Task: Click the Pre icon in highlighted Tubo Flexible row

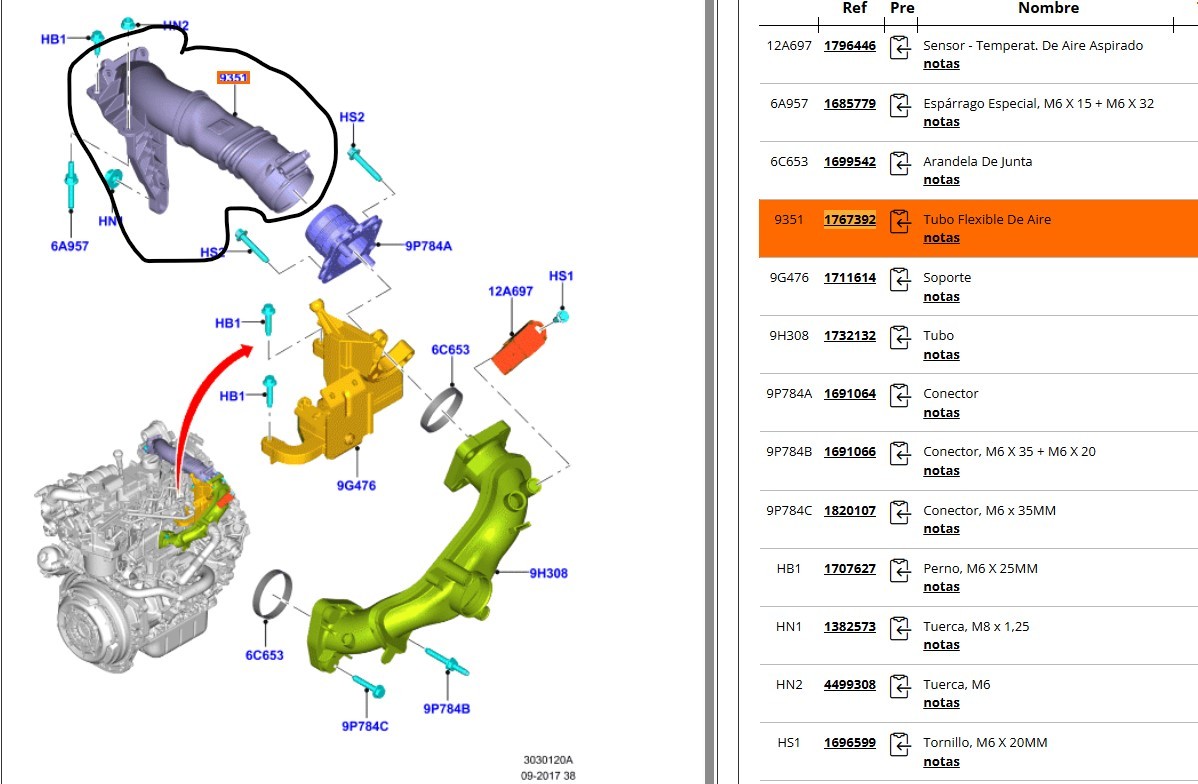Action: click(x=901, y=221)
